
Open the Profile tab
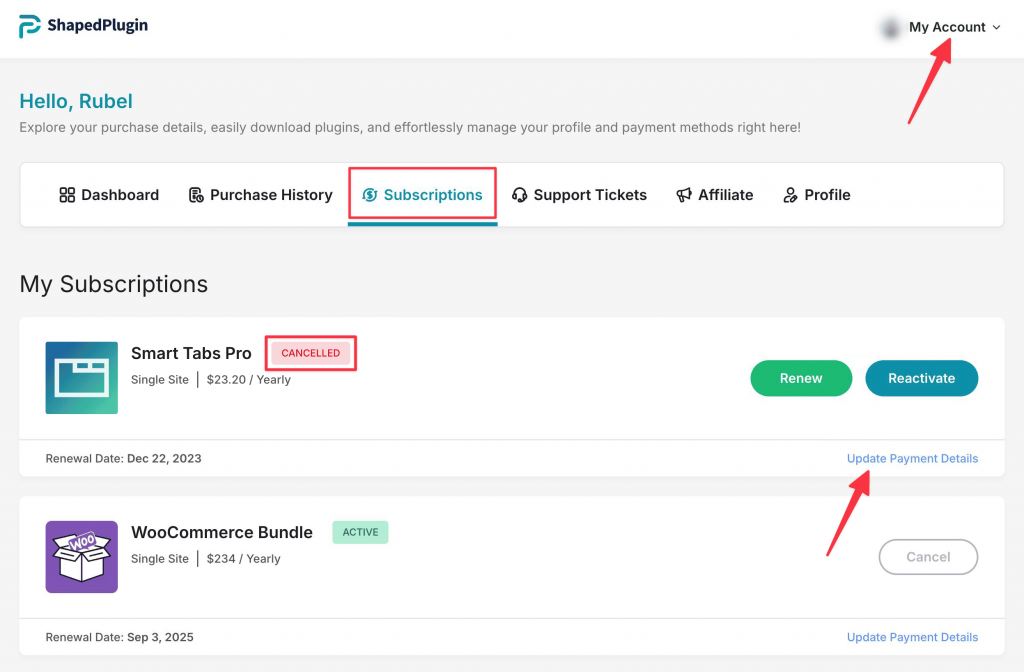(x=816, y=195)
